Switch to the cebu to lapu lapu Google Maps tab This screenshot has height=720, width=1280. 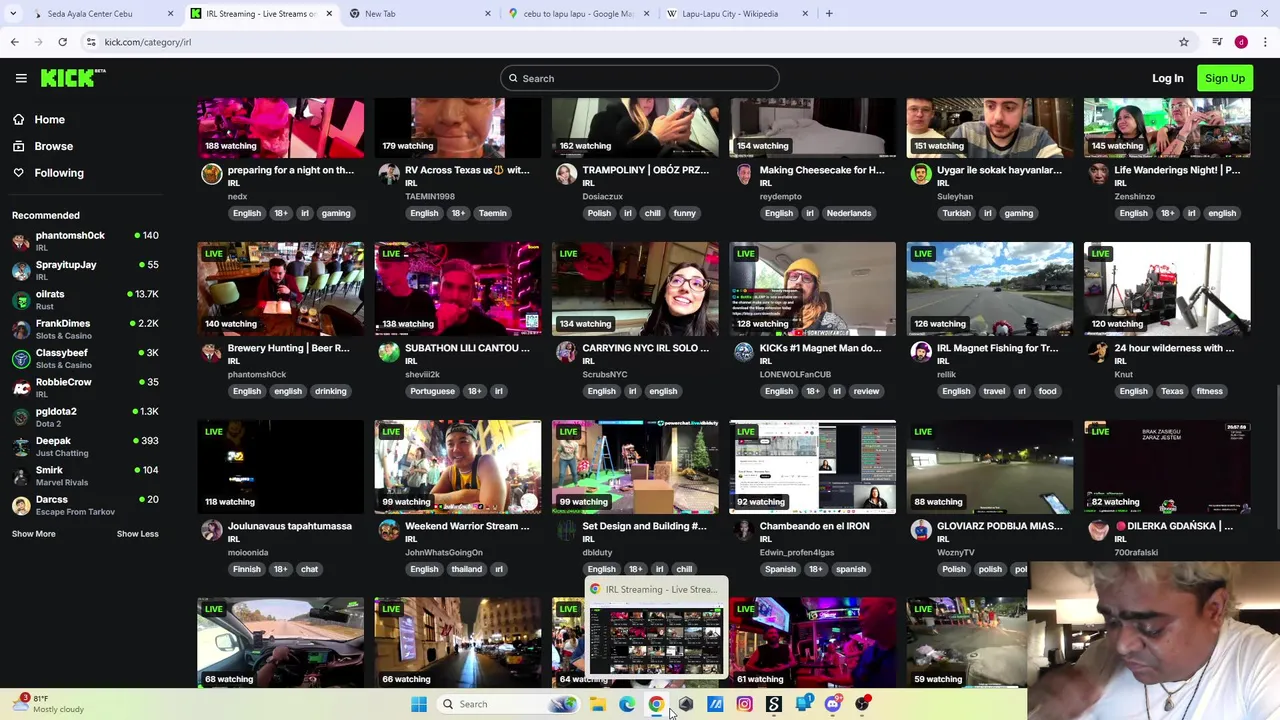[580, 14]
